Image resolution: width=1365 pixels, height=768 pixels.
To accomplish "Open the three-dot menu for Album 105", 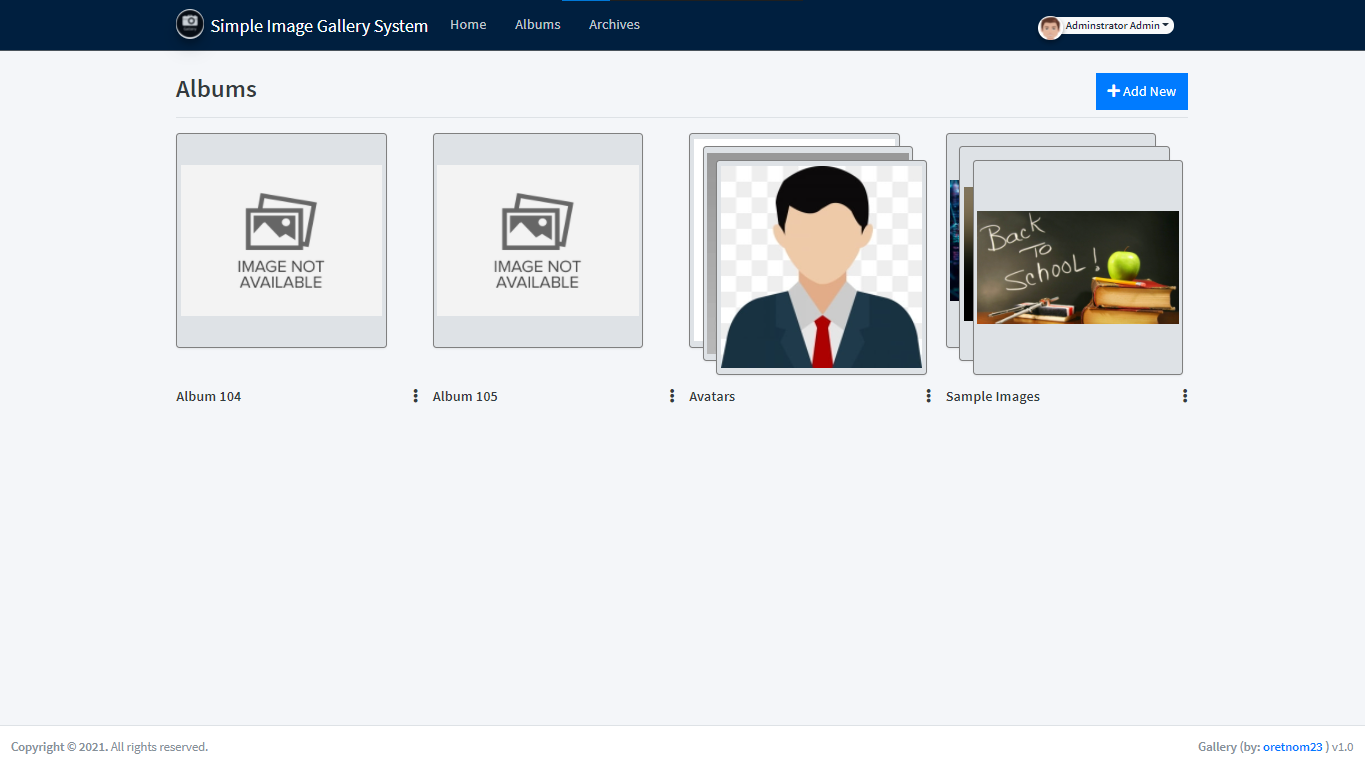I will [672, 396].
